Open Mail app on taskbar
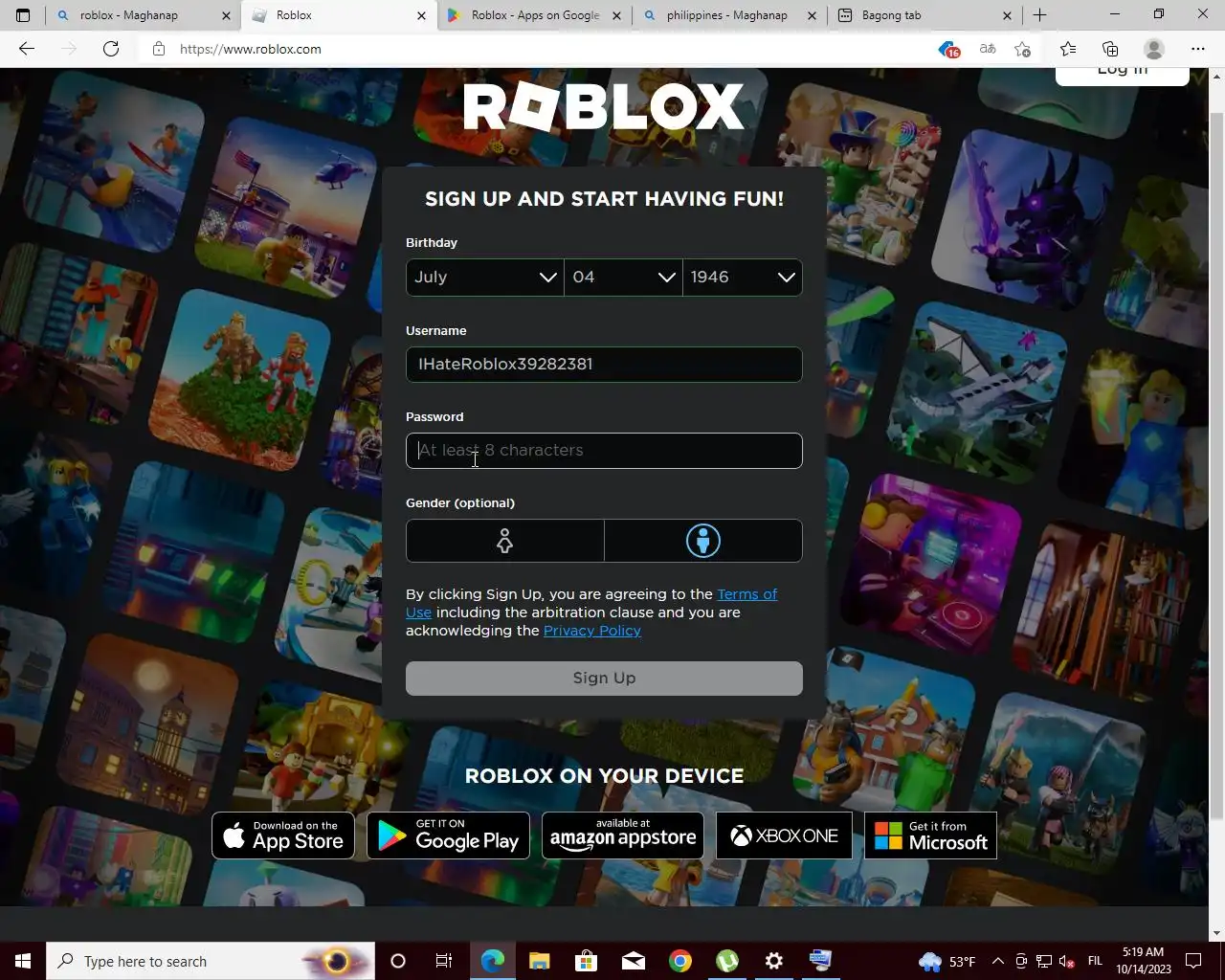1225x980 pixels. tap(633, 961)
